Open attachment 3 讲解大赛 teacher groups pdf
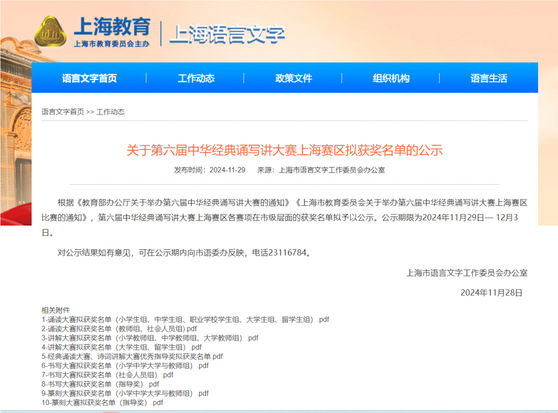The image size is (558, 413). 150,338
